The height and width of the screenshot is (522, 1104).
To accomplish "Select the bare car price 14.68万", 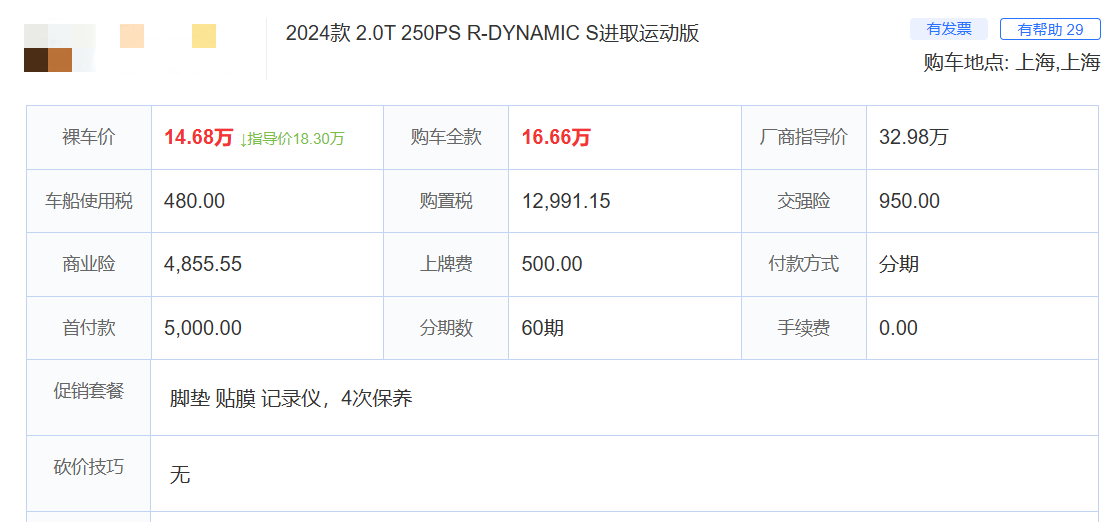I will (199, 137).
